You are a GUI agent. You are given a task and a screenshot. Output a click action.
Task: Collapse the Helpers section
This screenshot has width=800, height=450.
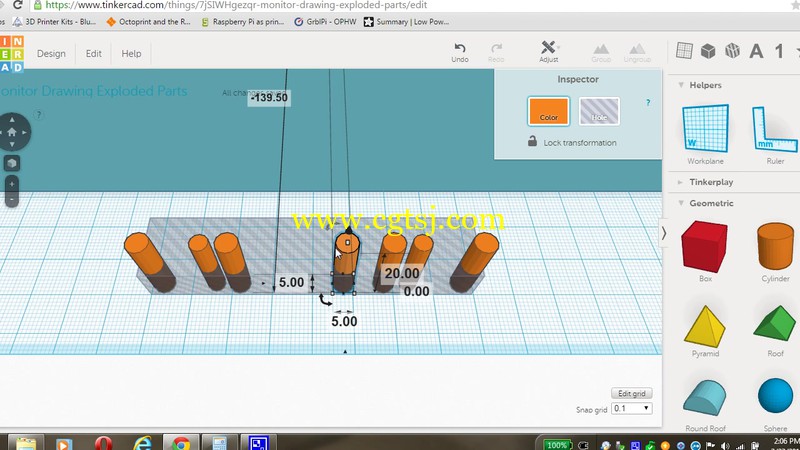coord(681,85)
